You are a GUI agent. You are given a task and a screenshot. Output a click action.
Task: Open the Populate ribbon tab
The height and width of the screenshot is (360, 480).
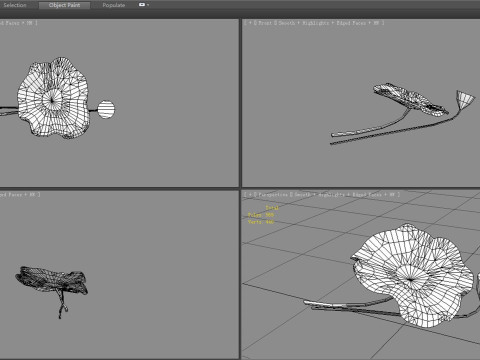pyautogui.click(x=114, y=5)
